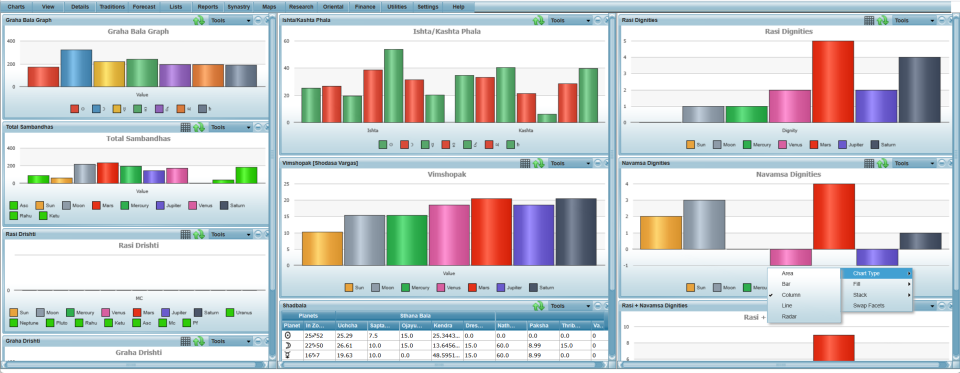
Task: Collapse the Shadbala panel
Action: (598, 306)
